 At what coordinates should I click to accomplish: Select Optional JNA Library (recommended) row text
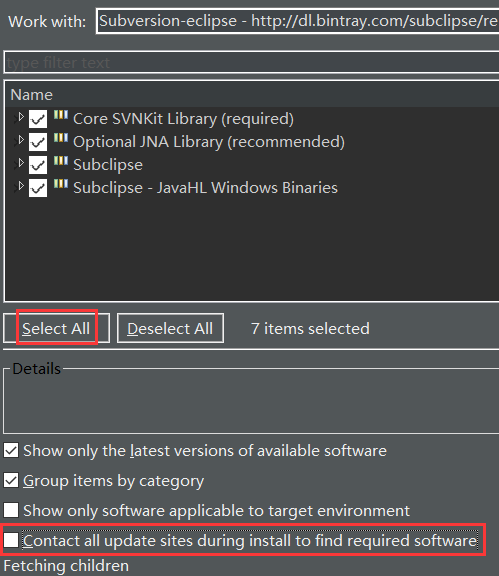click(209, 142)
